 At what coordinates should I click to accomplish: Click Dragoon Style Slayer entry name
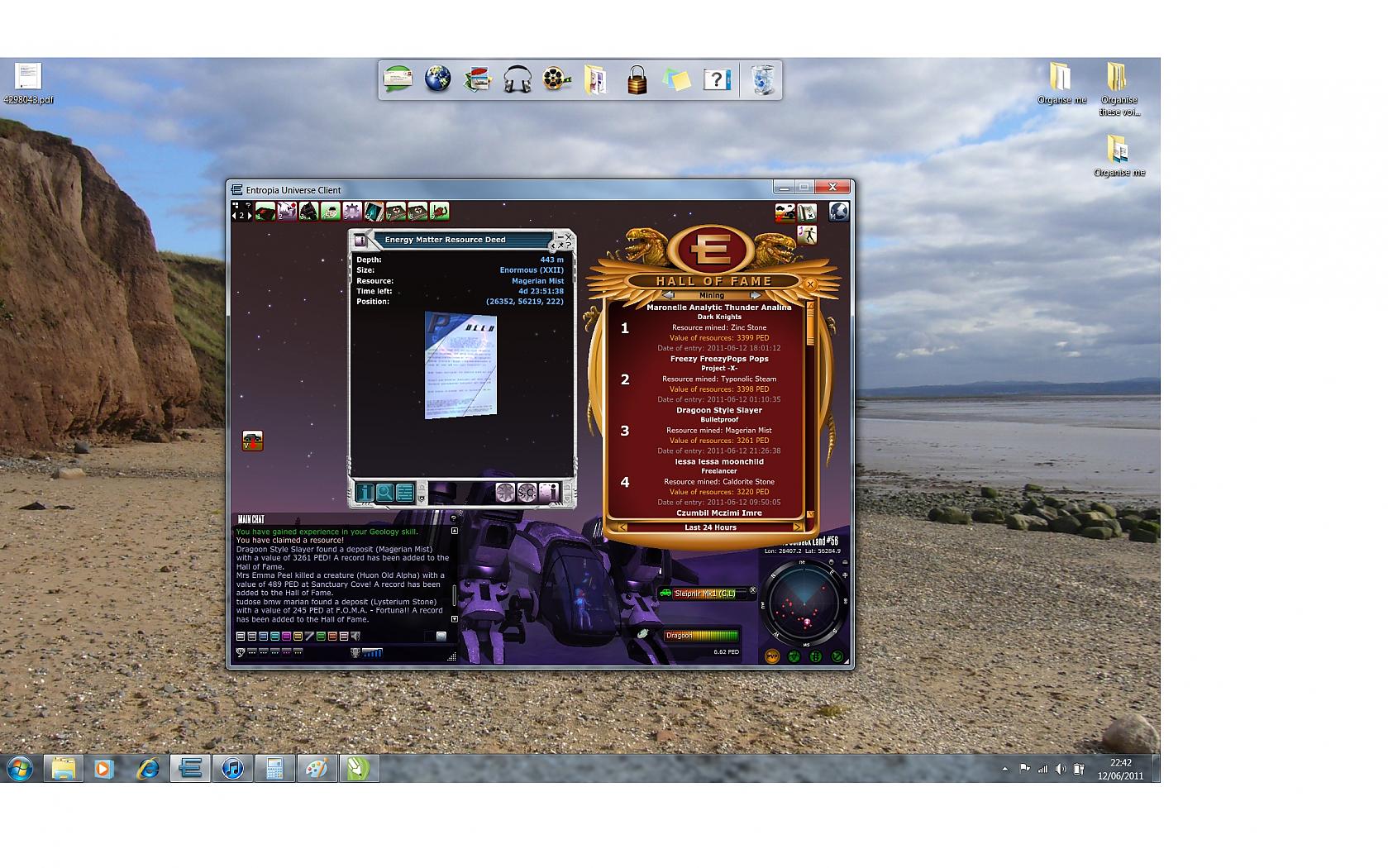pyautogui.click(x=719, y=410)
